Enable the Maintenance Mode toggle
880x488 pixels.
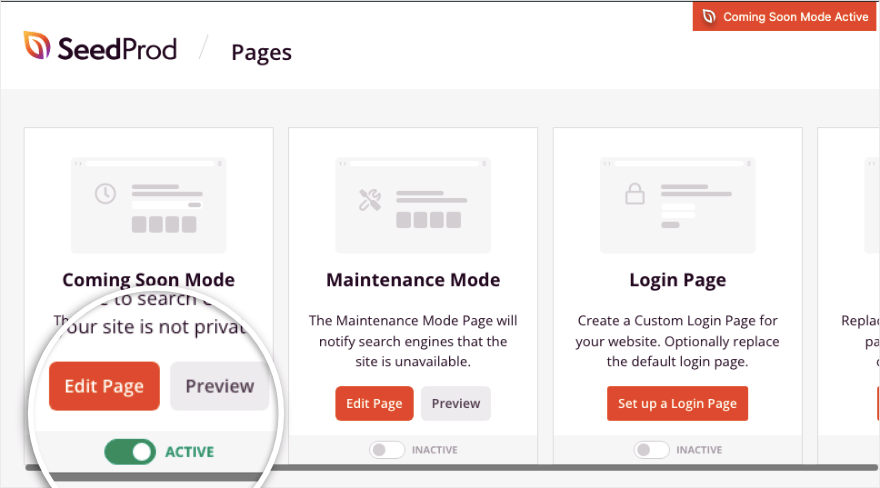pos(387,450)
